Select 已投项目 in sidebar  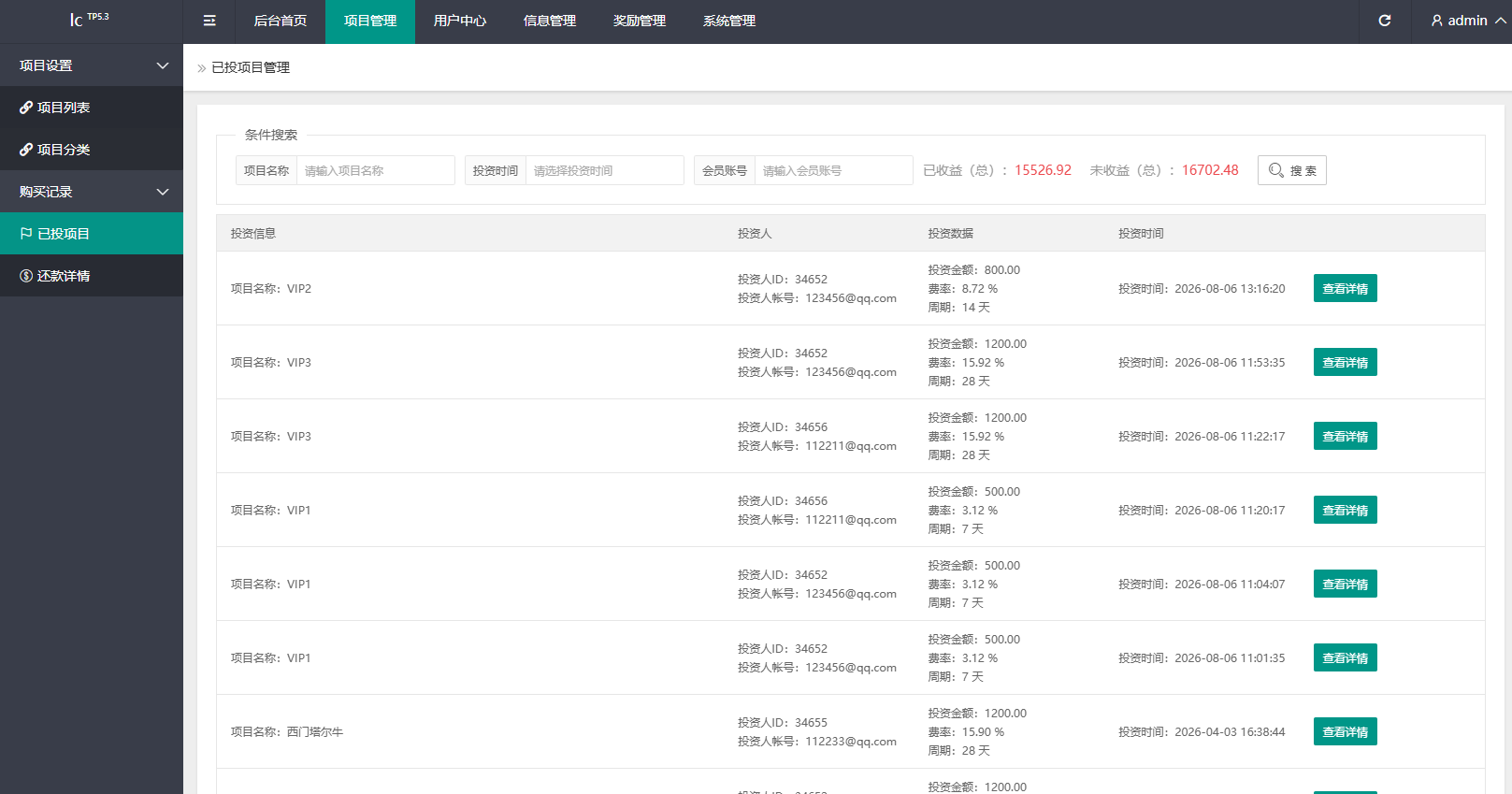click(92, 234)
